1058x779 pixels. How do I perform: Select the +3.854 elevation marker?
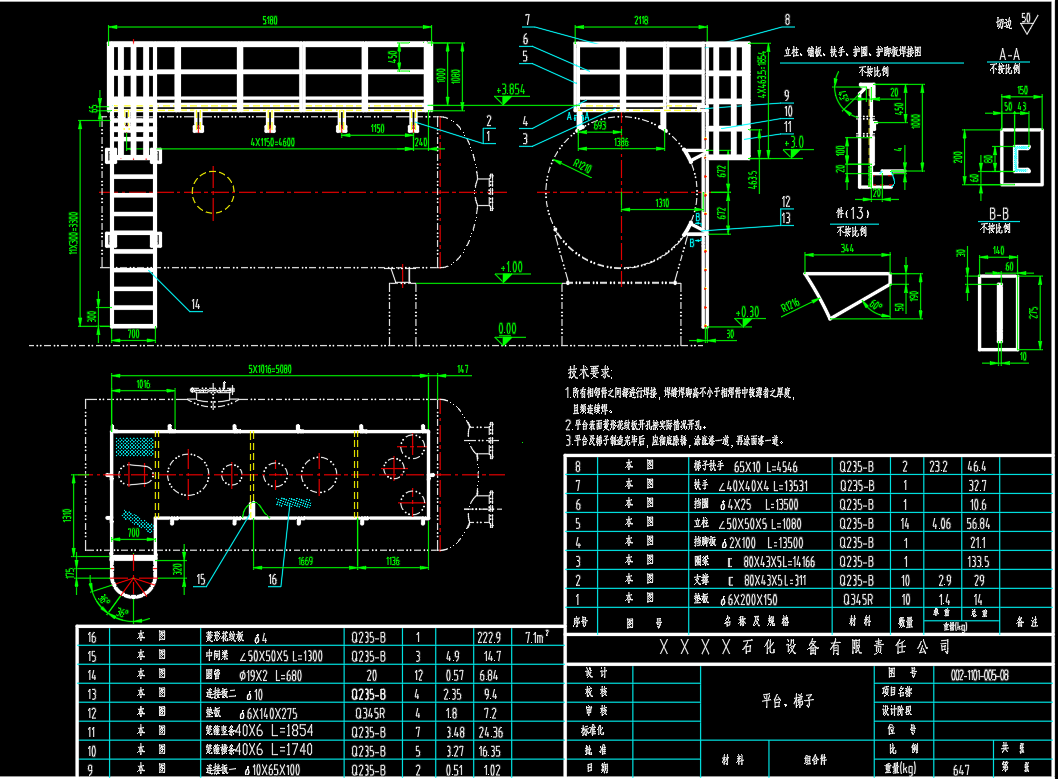point(510,89)
